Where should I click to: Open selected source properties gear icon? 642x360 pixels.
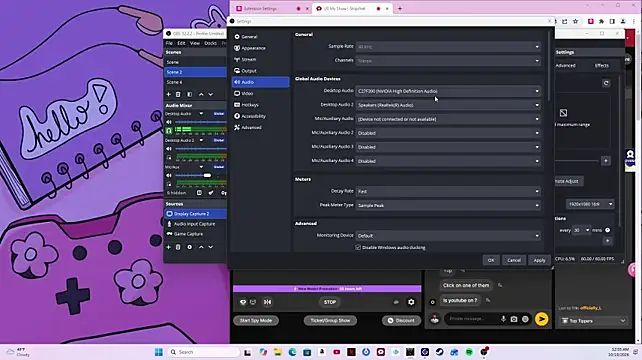(x=190, y=247)
